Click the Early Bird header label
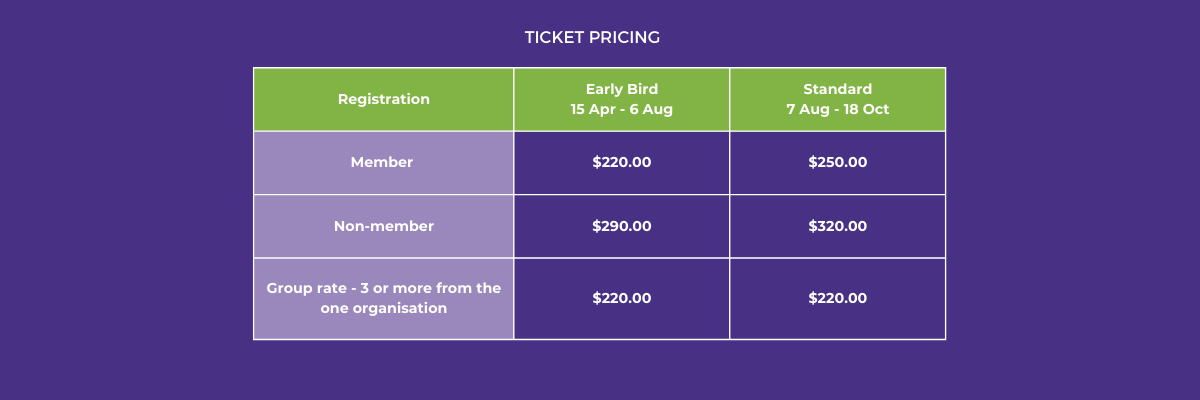Image resolution: width=1200 pixels, height=400 pixels. pos(622,88)
